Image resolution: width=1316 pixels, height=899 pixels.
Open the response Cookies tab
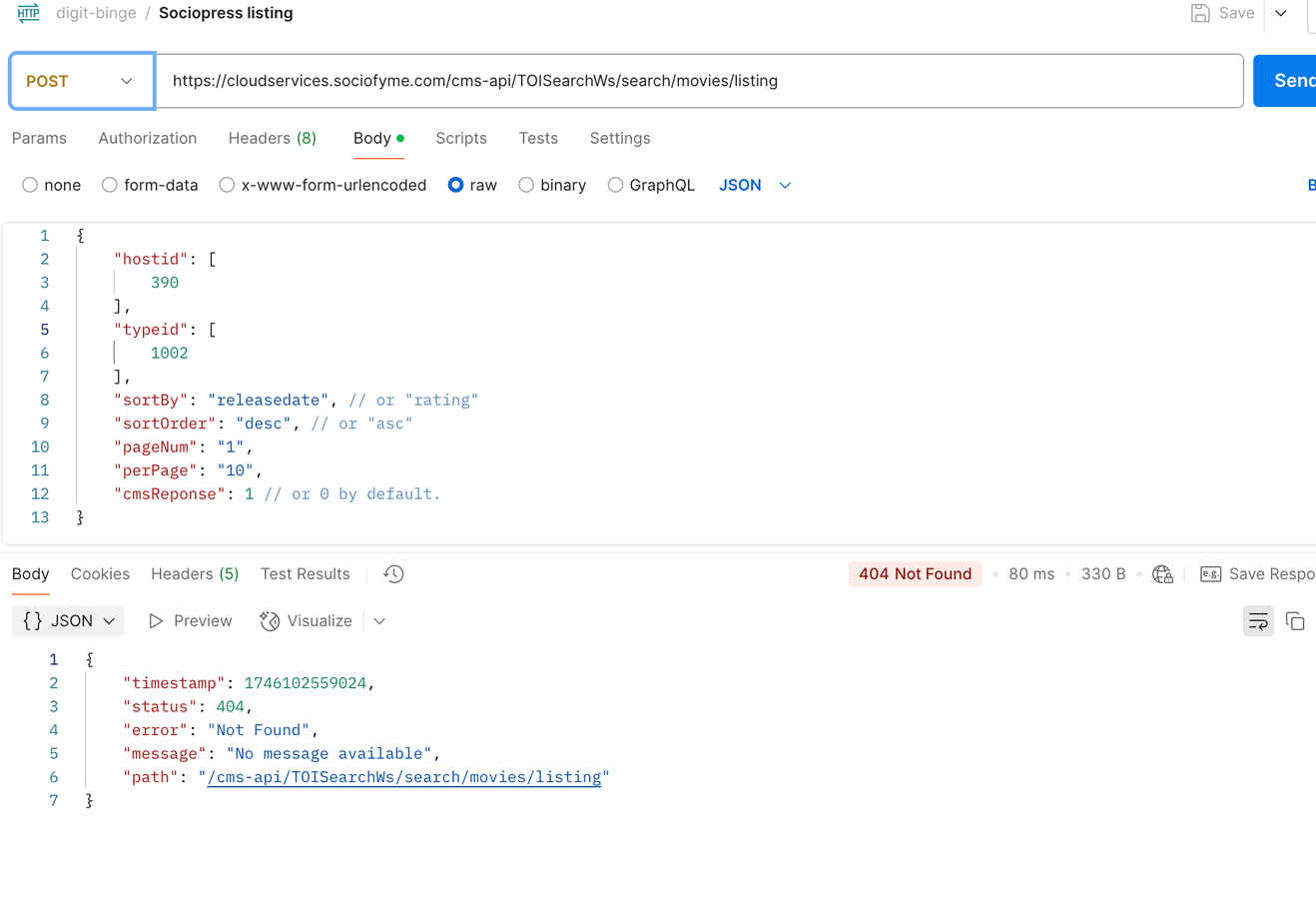(100, 574)
